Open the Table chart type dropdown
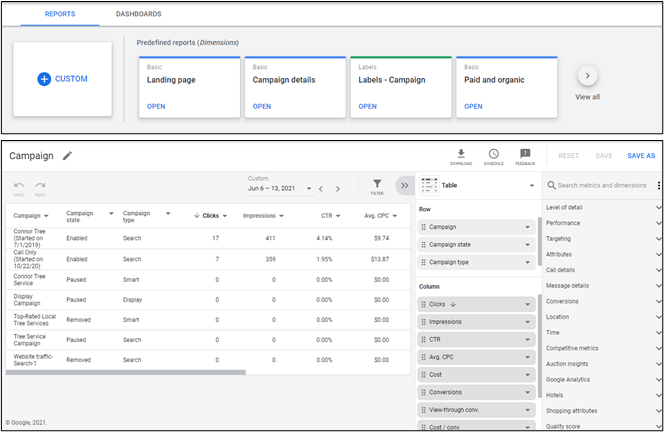 pos(532,185)
